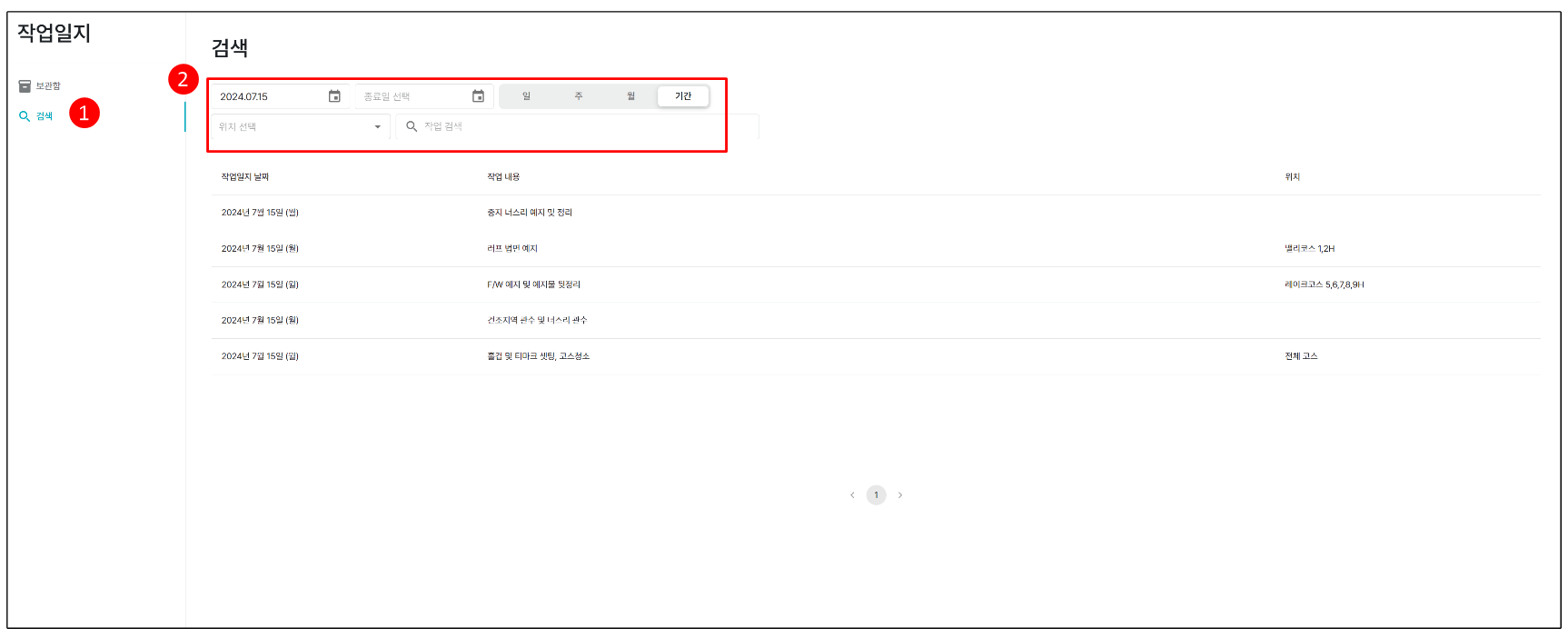The width and height of the screenshot is (1568, 638).
Task: Select the 월 (month) range toggle
Action: coord(631,96)
